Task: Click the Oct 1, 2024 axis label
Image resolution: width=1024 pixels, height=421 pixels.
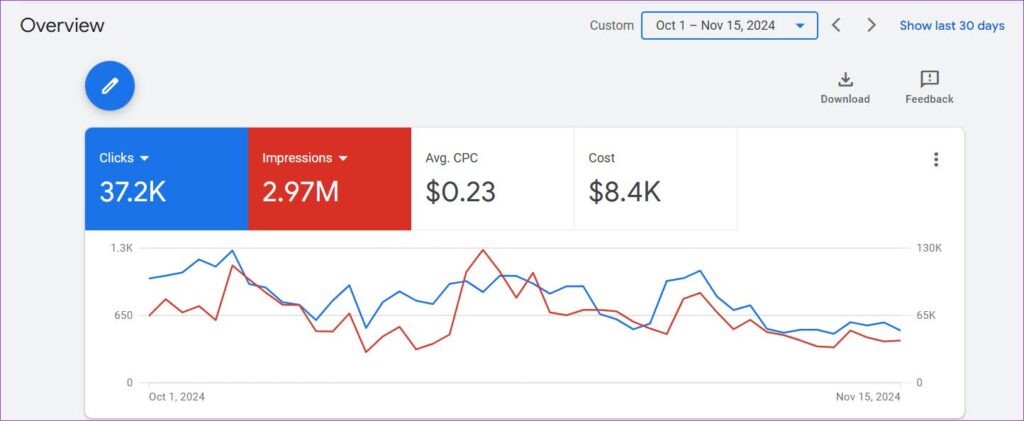Action: pyautogui.click(x=177, y=397)
